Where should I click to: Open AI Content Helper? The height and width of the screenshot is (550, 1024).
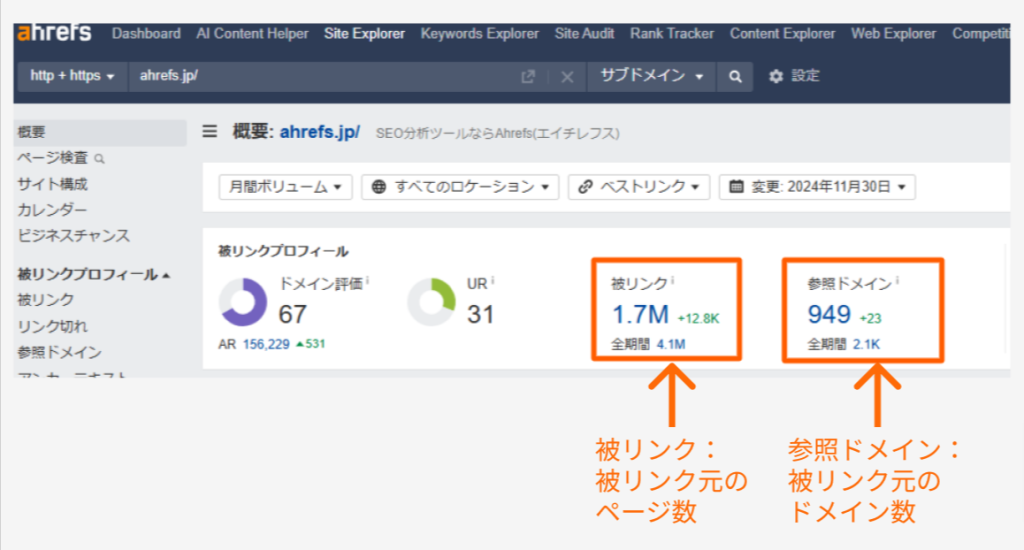[x=252, y=33]
